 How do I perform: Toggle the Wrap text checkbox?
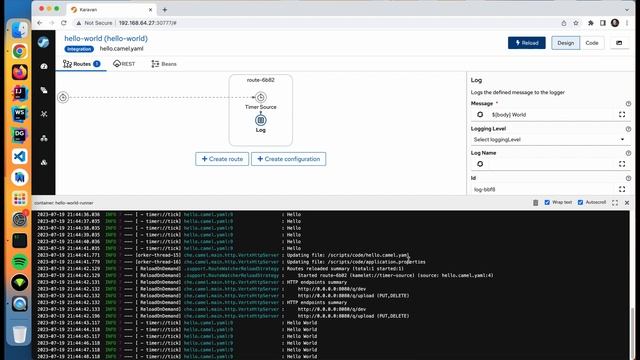point(547,202)
